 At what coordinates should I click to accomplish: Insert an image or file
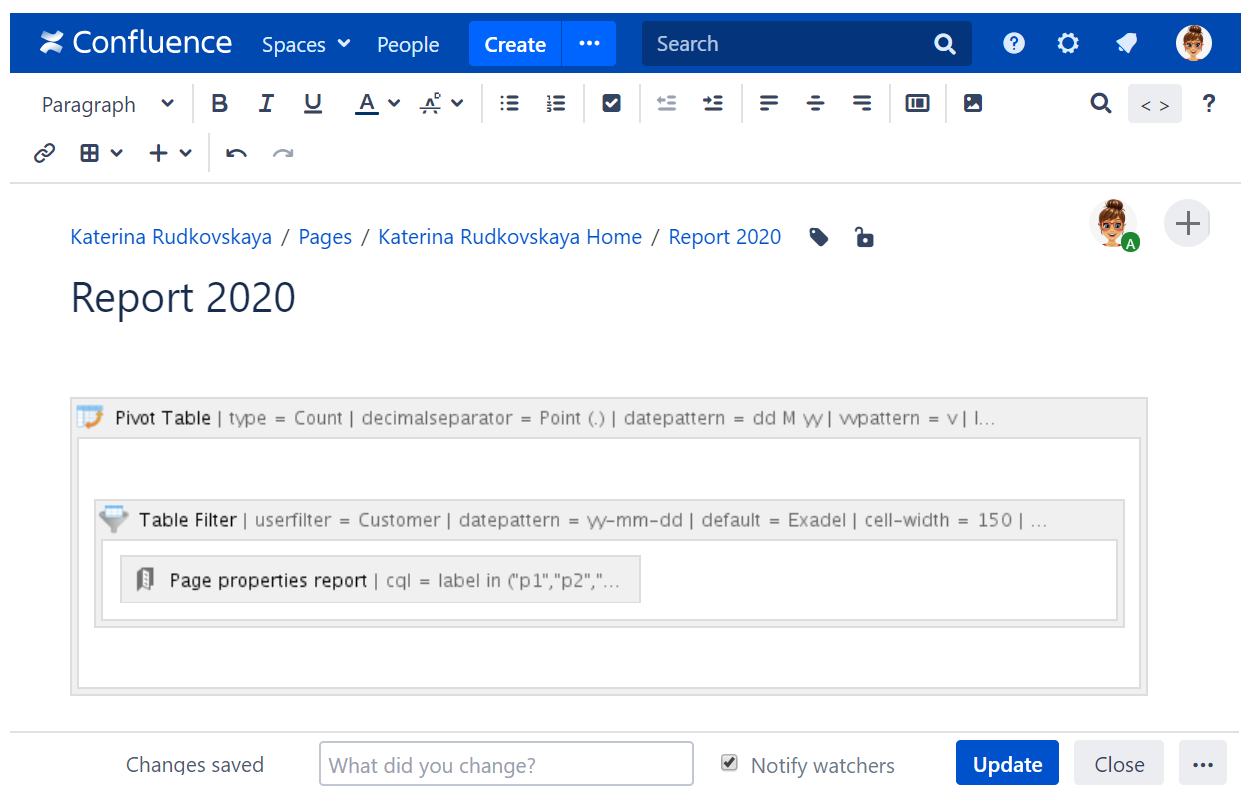point(973,103)
